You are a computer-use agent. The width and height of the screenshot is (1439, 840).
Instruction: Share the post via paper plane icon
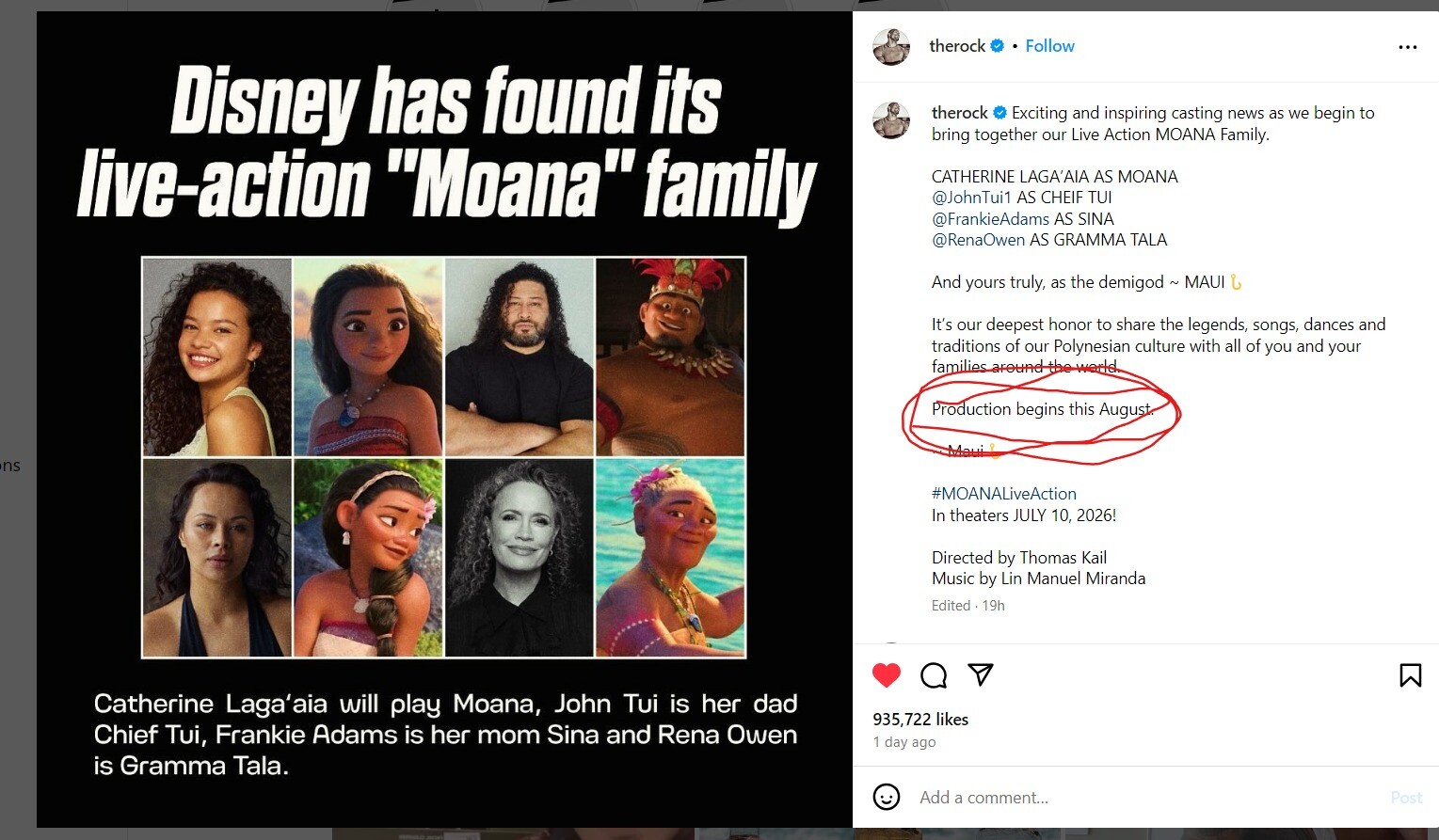(981, 674)
